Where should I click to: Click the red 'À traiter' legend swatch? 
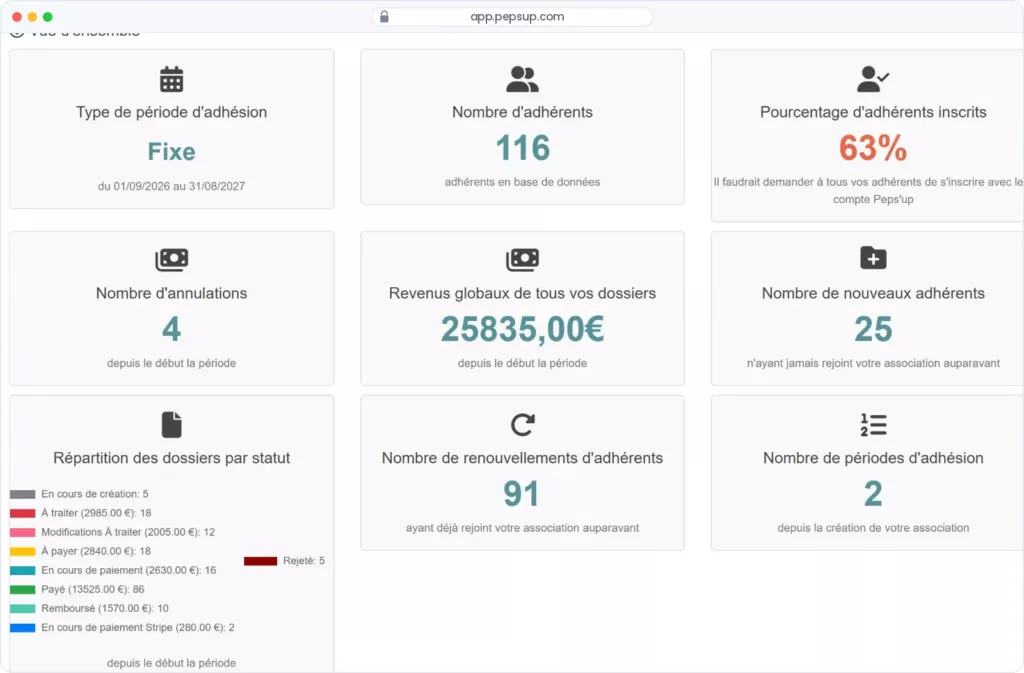click(23, 513)
